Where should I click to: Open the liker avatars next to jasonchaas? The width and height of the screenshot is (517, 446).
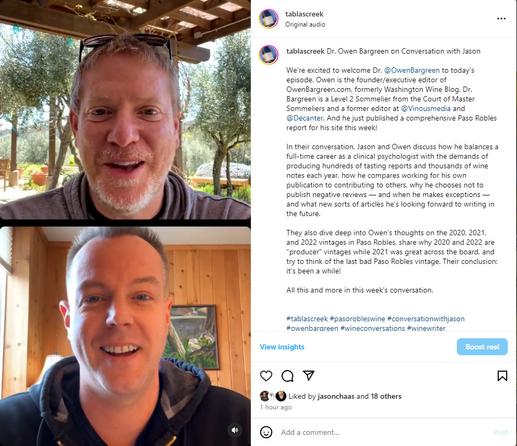coord(273,396)
